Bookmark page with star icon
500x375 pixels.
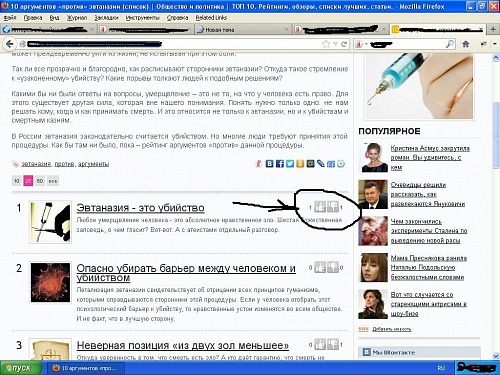click(326, 44)
